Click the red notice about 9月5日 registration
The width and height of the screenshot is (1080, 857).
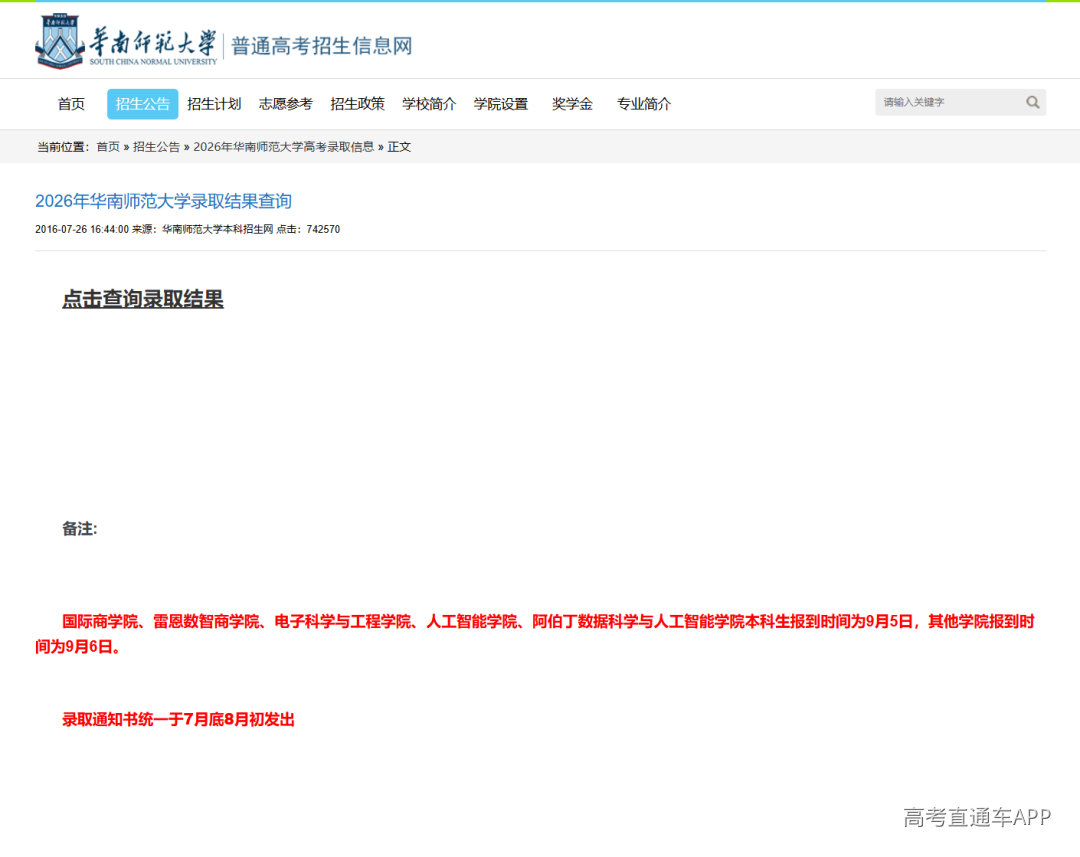[x=535, y=634]
